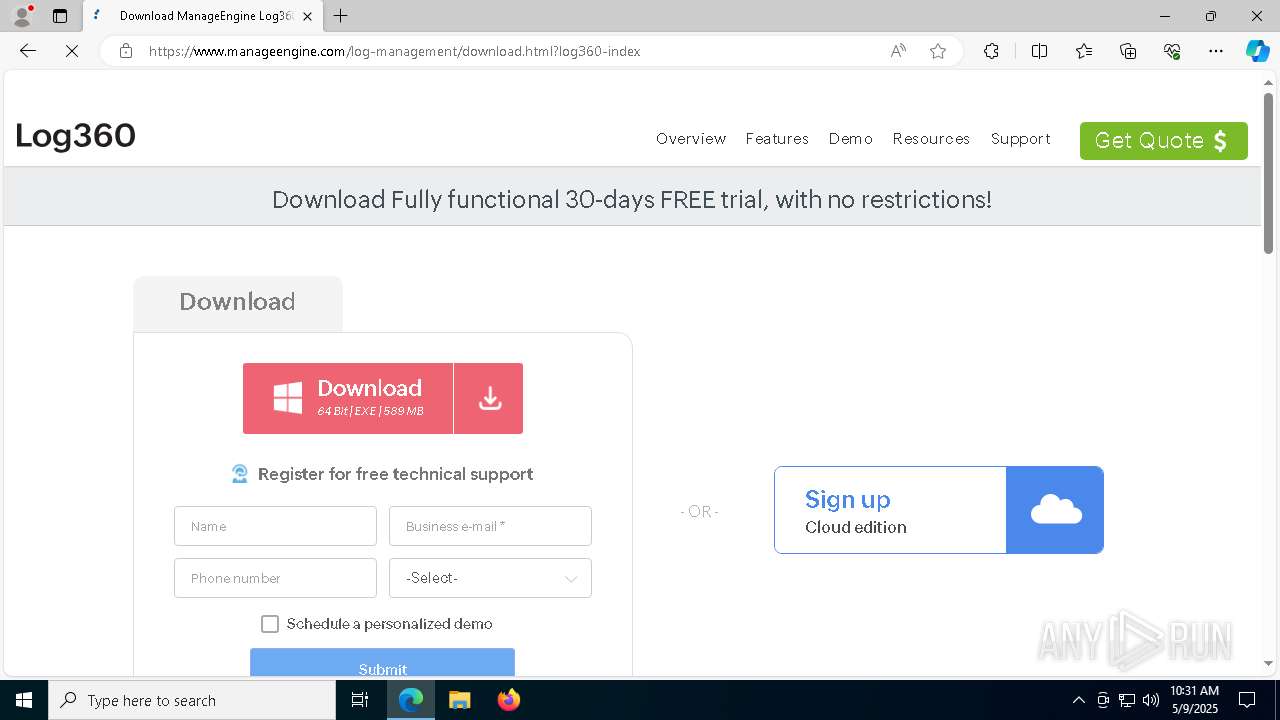Open the Favorites list icon

(x=1084, y=51)
